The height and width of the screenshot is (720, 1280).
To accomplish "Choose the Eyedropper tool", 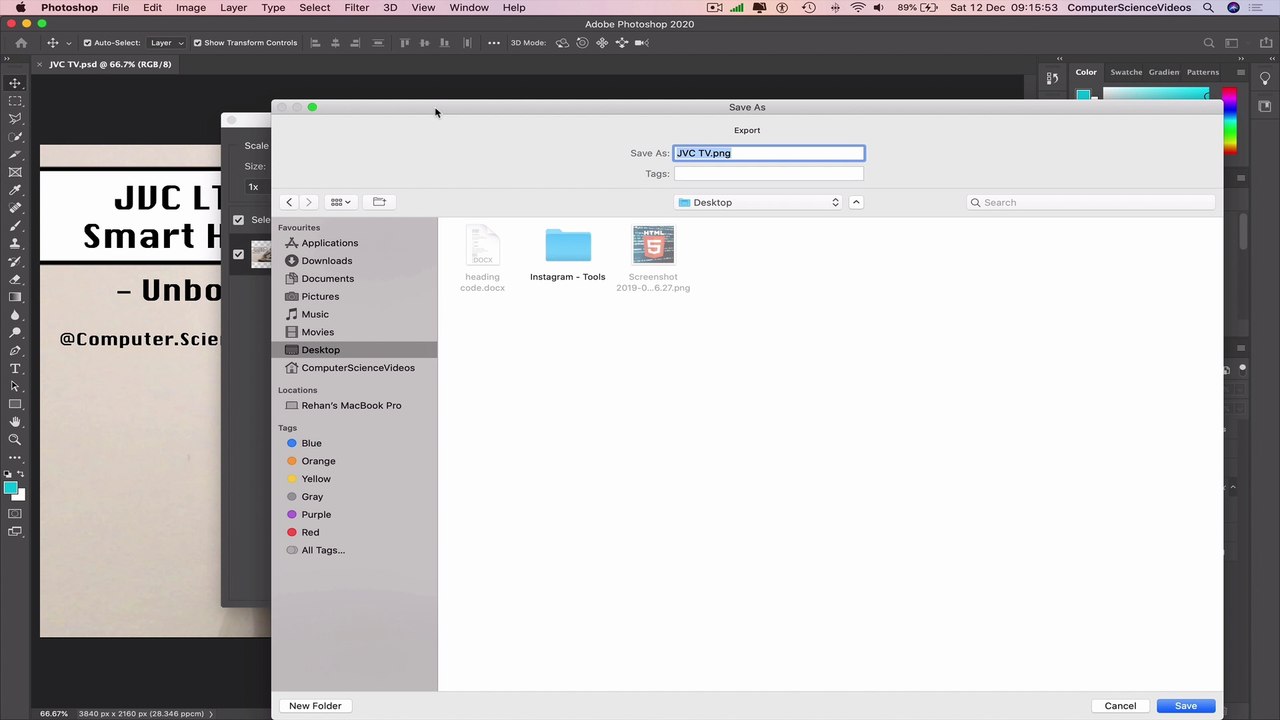I will (15, 190).
